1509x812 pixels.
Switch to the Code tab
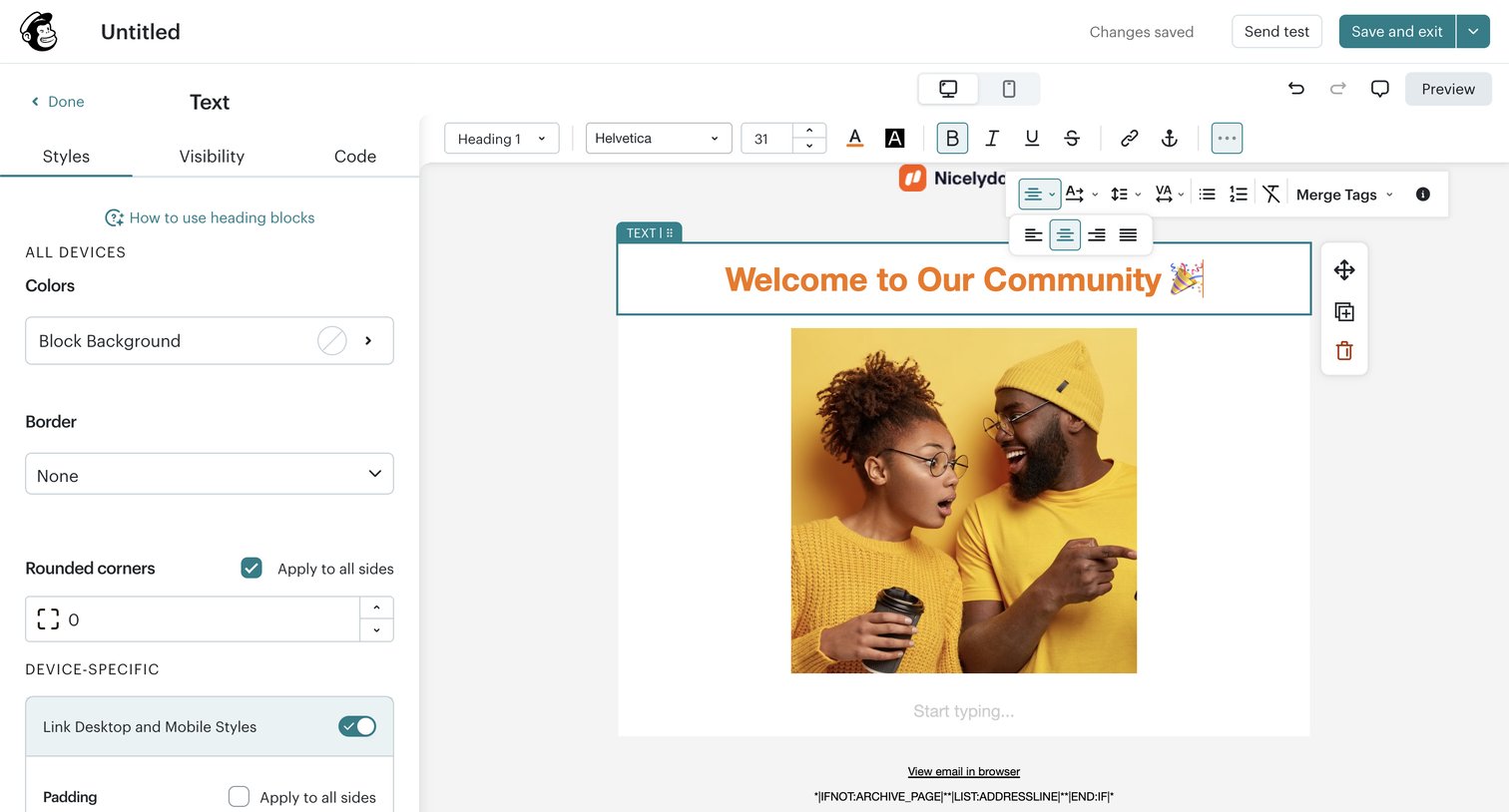(x=355, y=157)
